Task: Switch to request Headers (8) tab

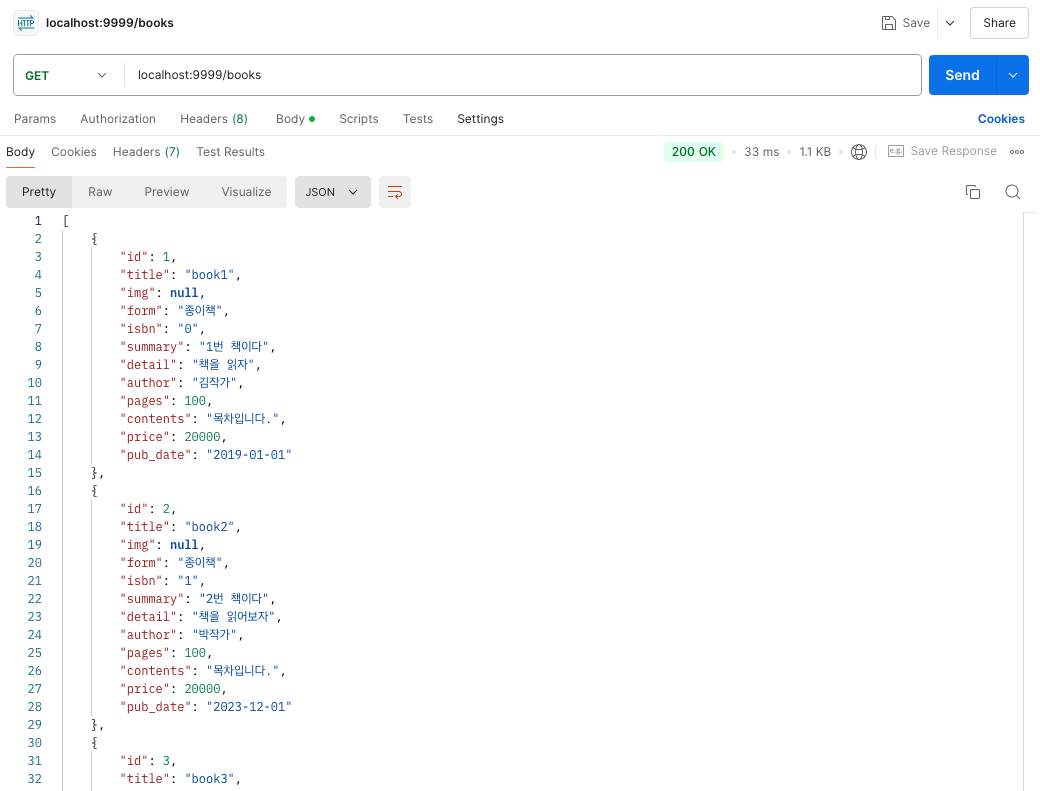Action: pos(214,119)
